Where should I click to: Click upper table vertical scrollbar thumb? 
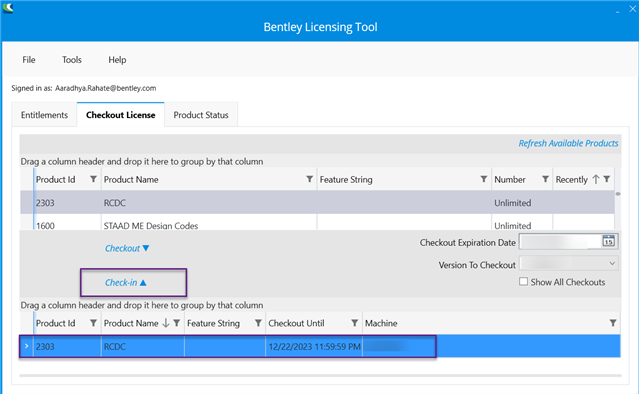click(618, 194)
